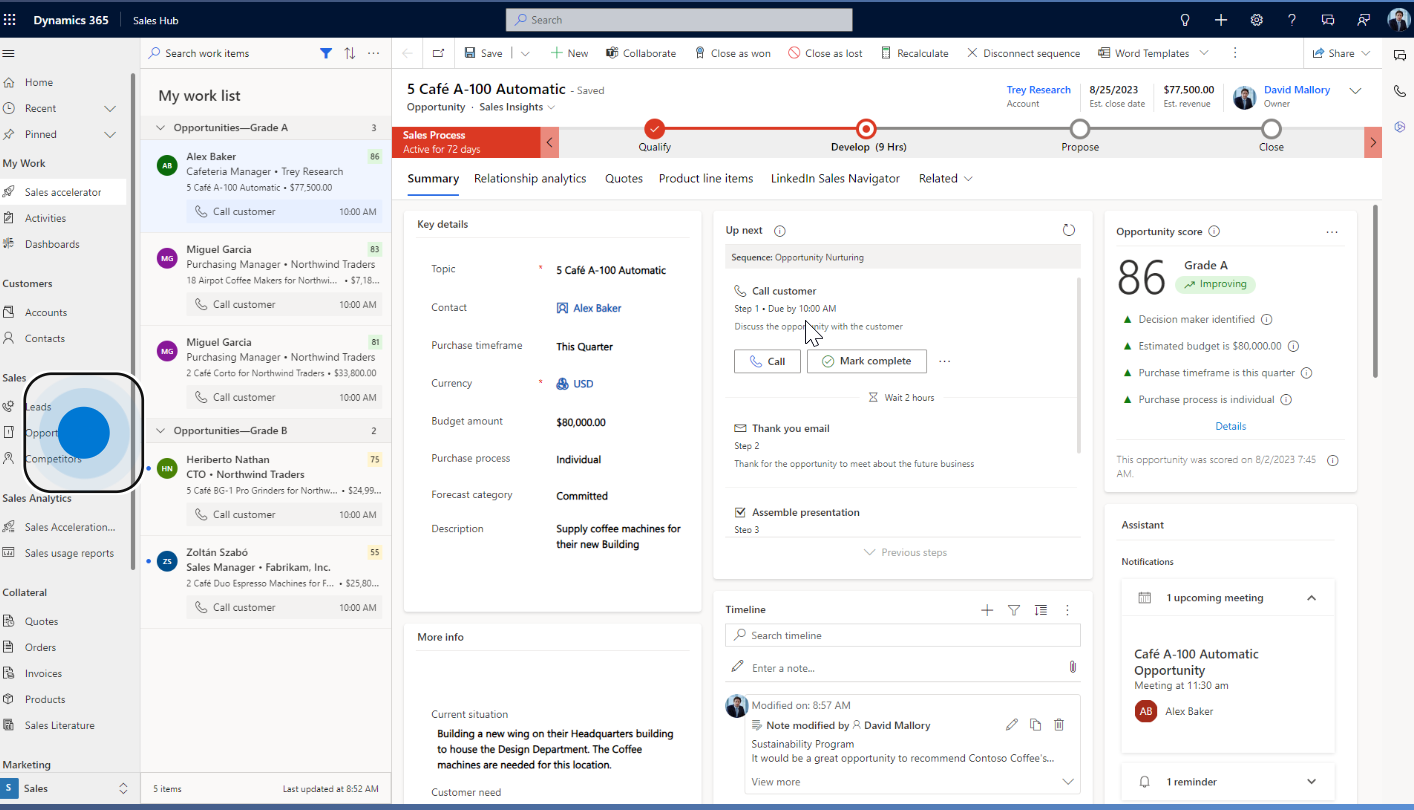Expand the 1 reminder card
The image size is (1414, 810).
[1311, 782]
